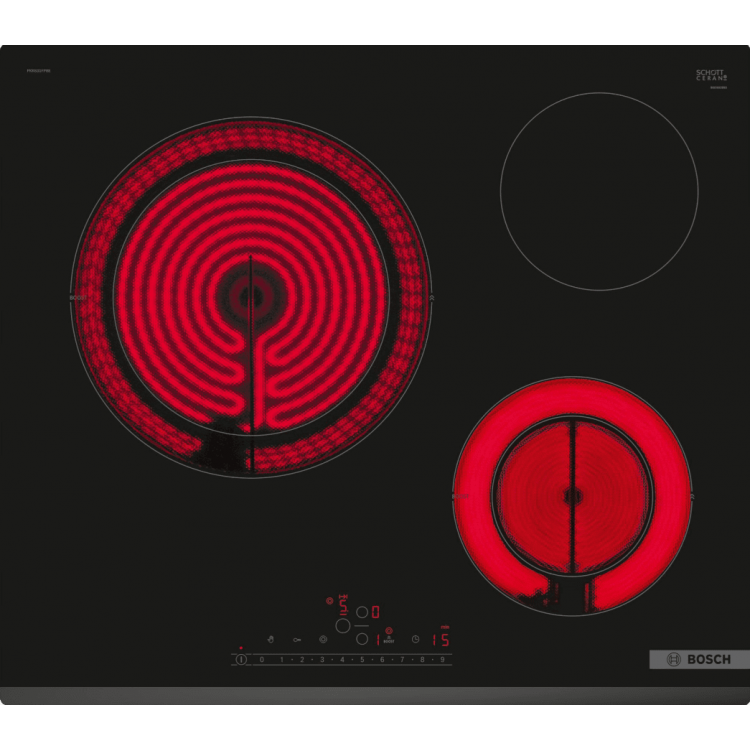Tap the boost function icon

click(388, 639)
